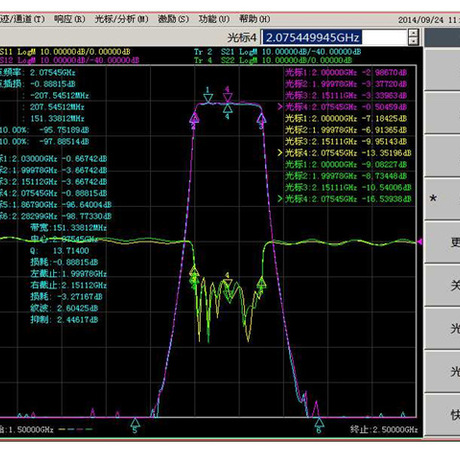Increase 光标4 value with the up arrow

click(x=413, y=33)
